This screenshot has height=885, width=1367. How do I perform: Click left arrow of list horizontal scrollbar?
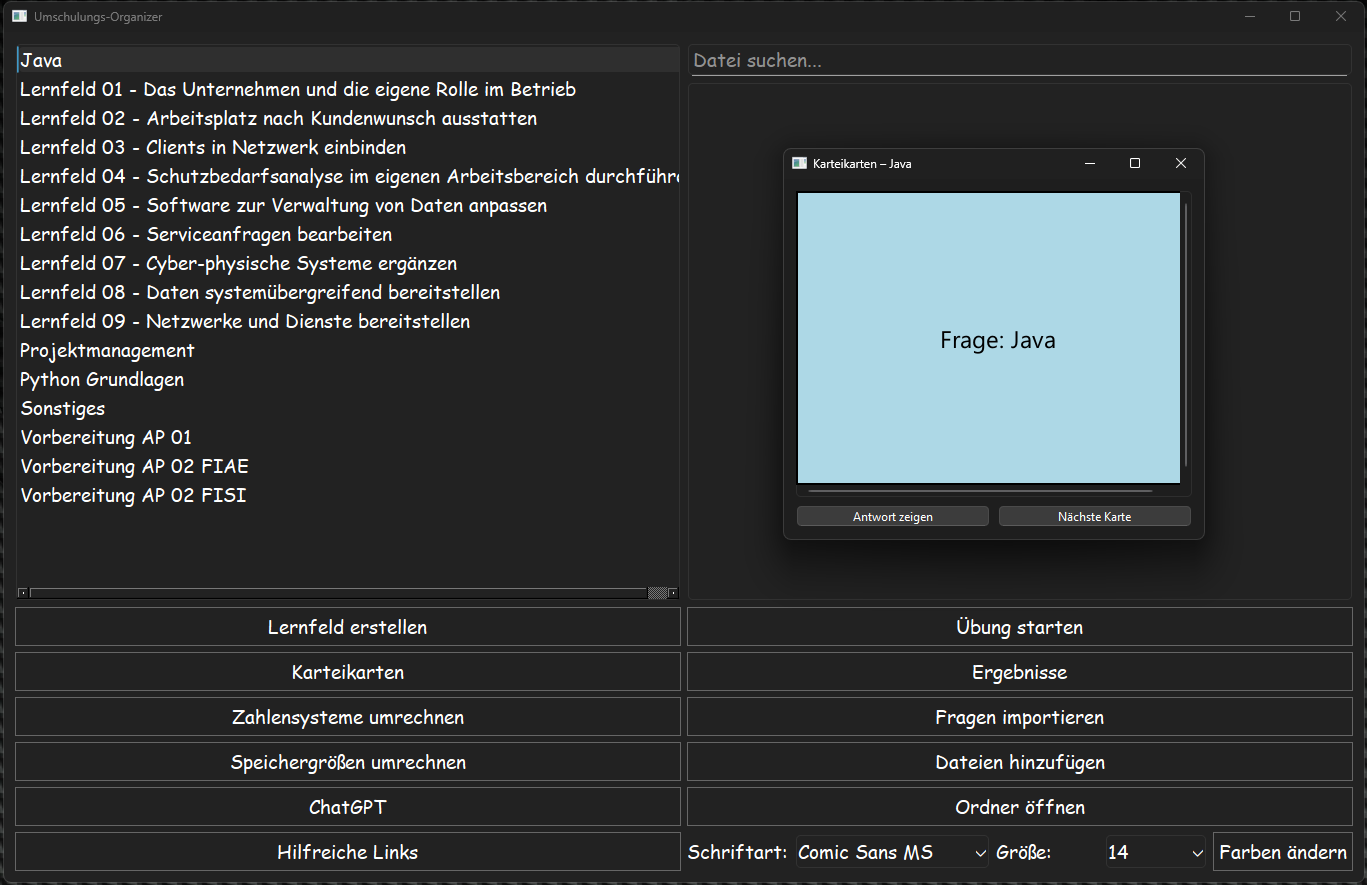(23, 593)
